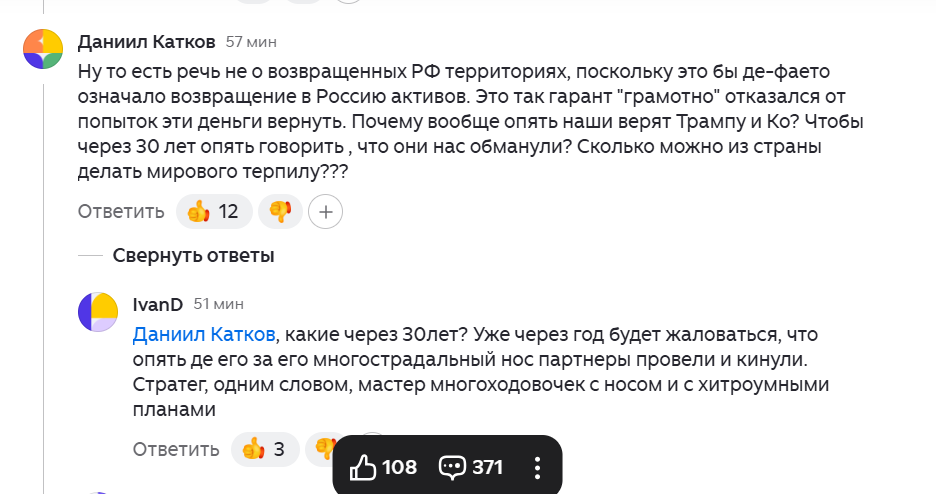Open the three-dot more options menu
Viewport: 936px width, 494px height.
point(537,467)
